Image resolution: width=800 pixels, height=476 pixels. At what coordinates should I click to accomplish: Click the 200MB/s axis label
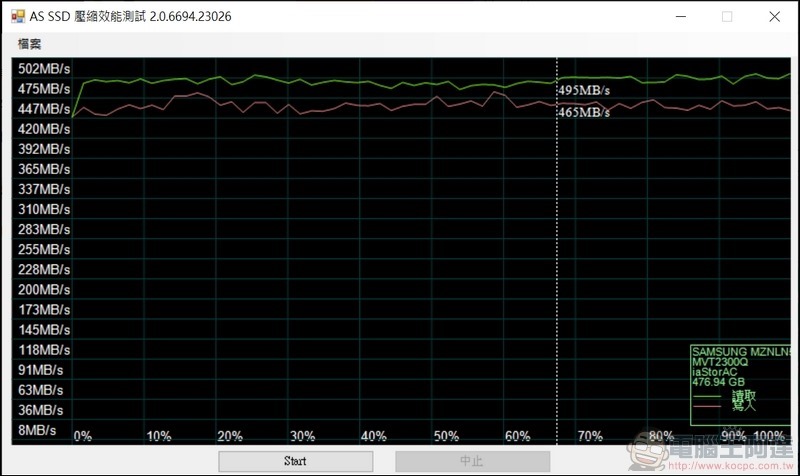pos(44,289)
